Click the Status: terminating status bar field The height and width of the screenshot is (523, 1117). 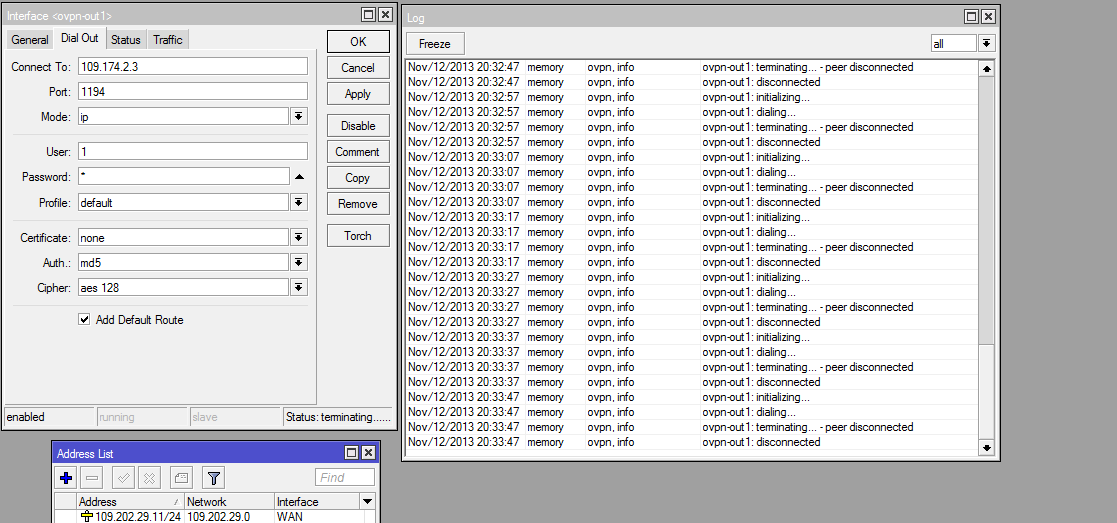pyautogui.click(x=338, y=417)
